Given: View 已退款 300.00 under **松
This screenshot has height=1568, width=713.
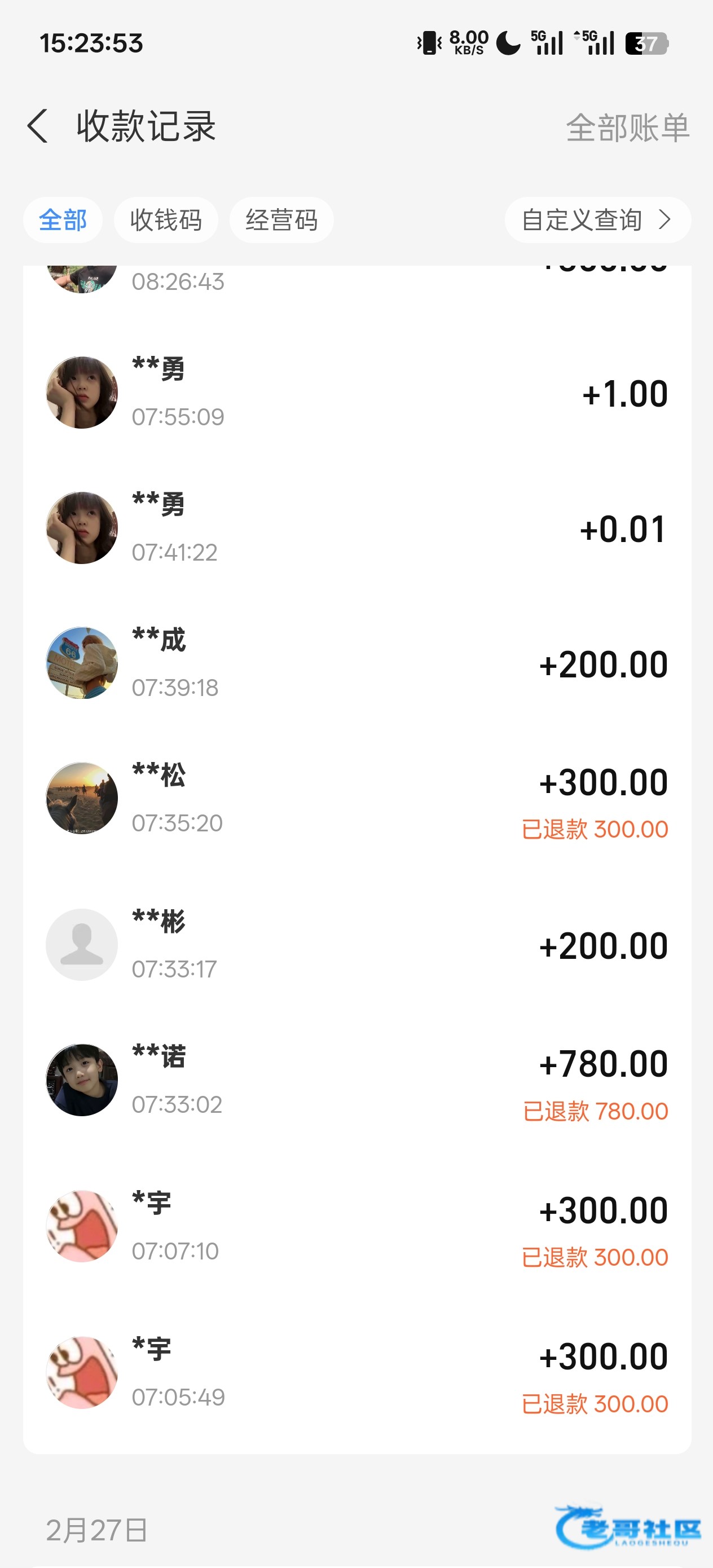Looking at the screenshot, I should (595, 829).
